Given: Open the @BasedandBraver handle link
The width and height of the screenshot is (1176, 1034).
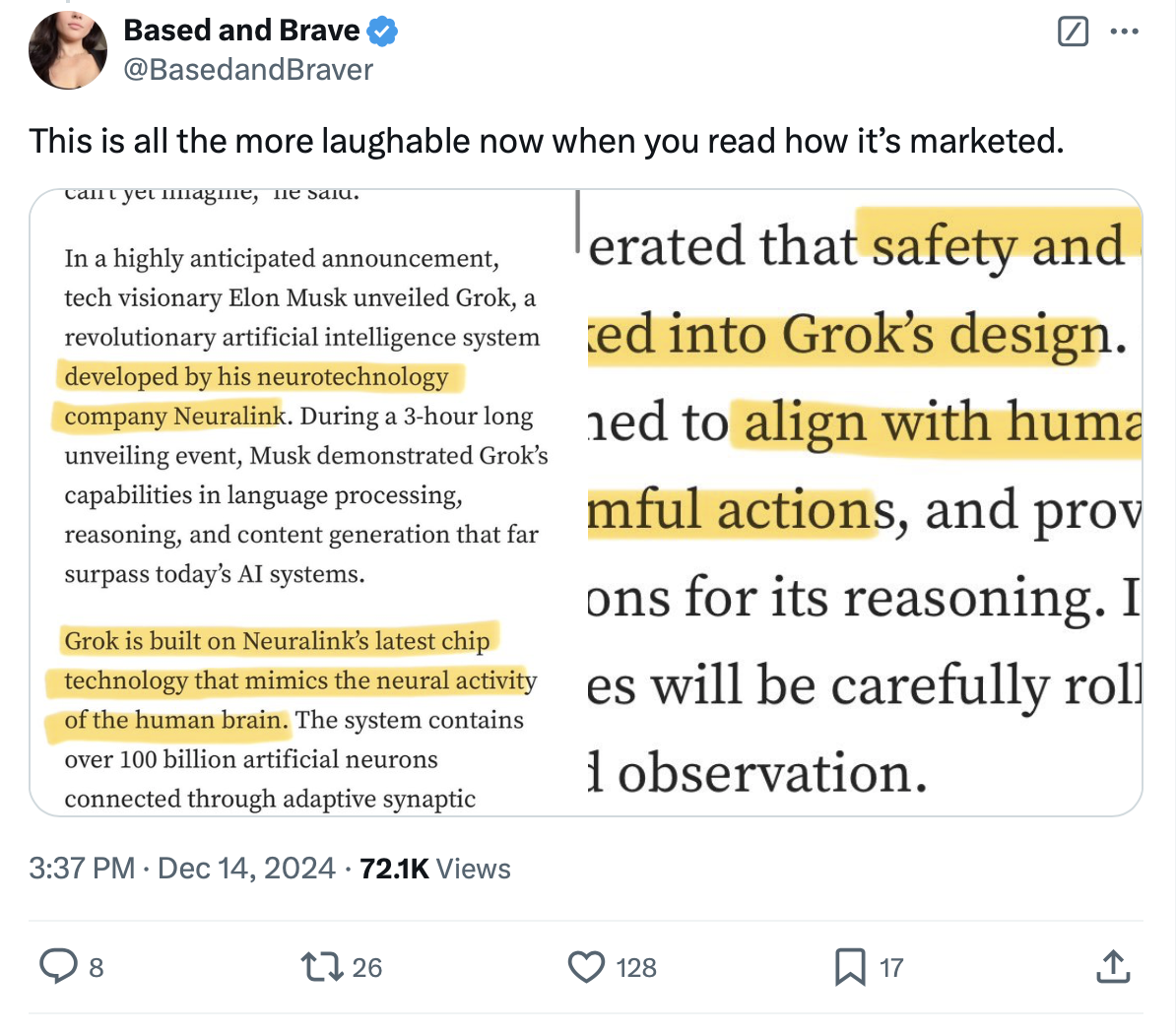Looking at the screenshot, I should (248, 70).
